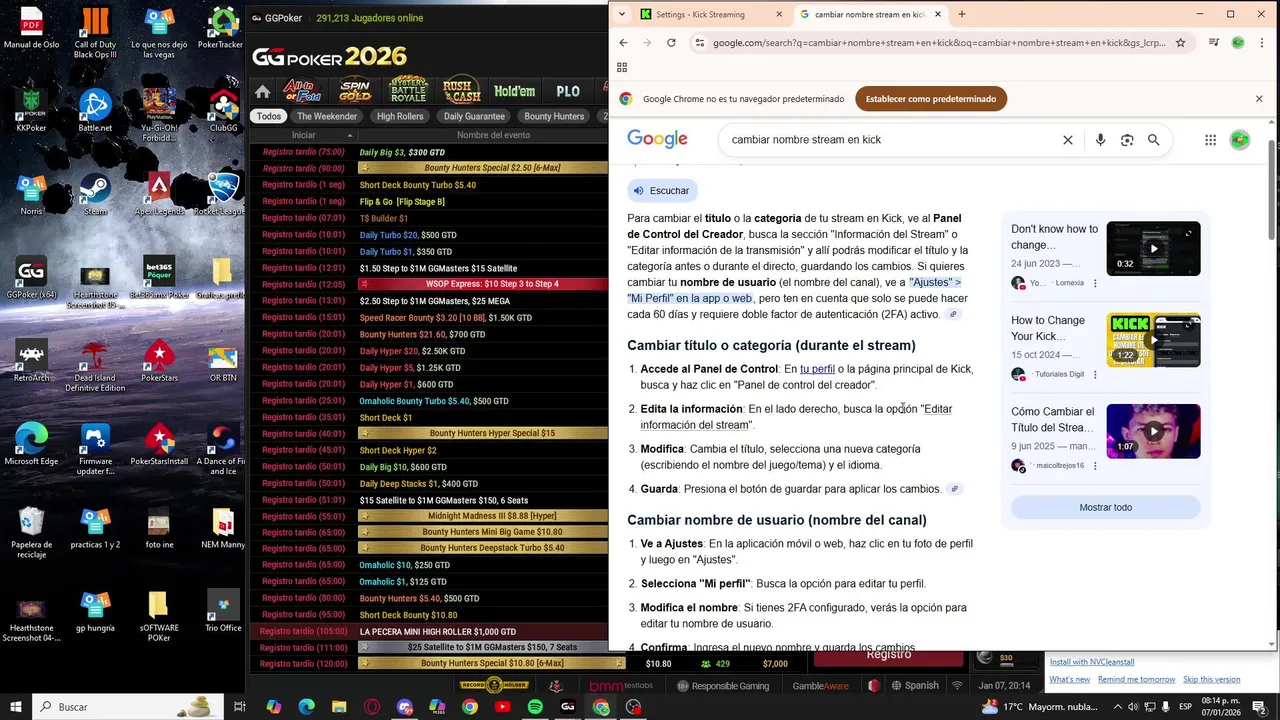Open Google account avatar
1280x720 pixels.
point(1240,140)
